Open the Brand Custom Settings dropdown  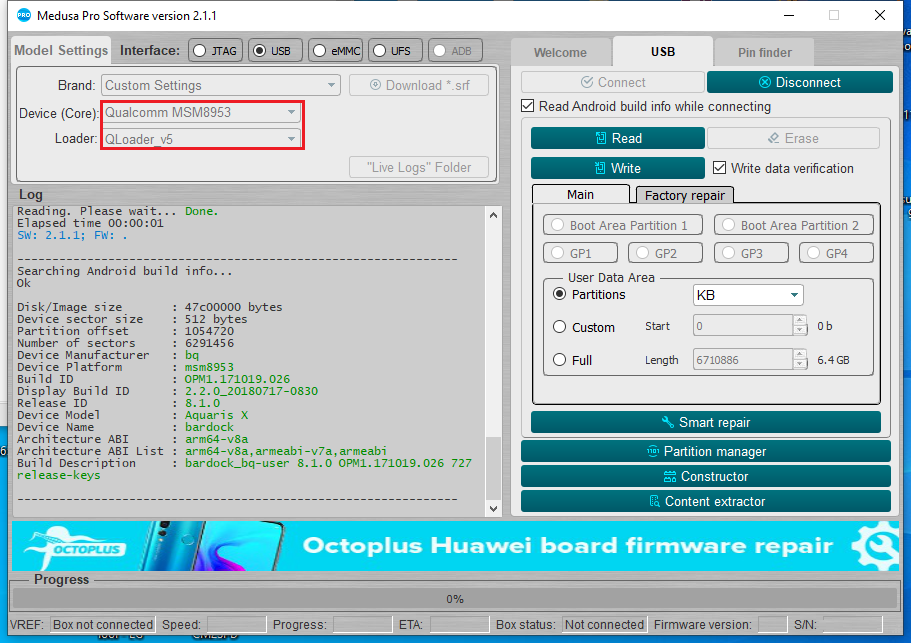pyautogui.click(x=221, y=85)
